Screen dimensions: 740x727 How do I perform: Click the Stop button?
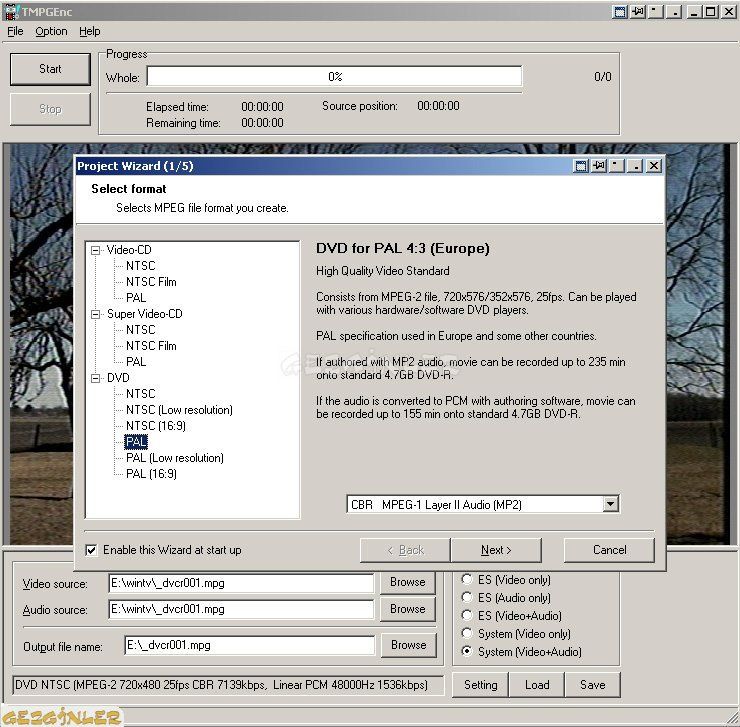pyautogui.click(x=50, y=109)
